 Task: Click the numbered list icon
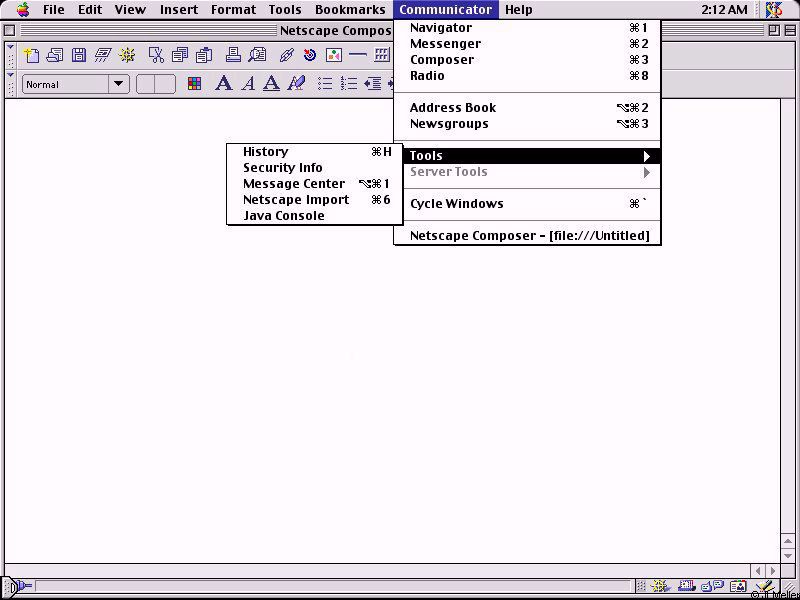pos(349,83)
